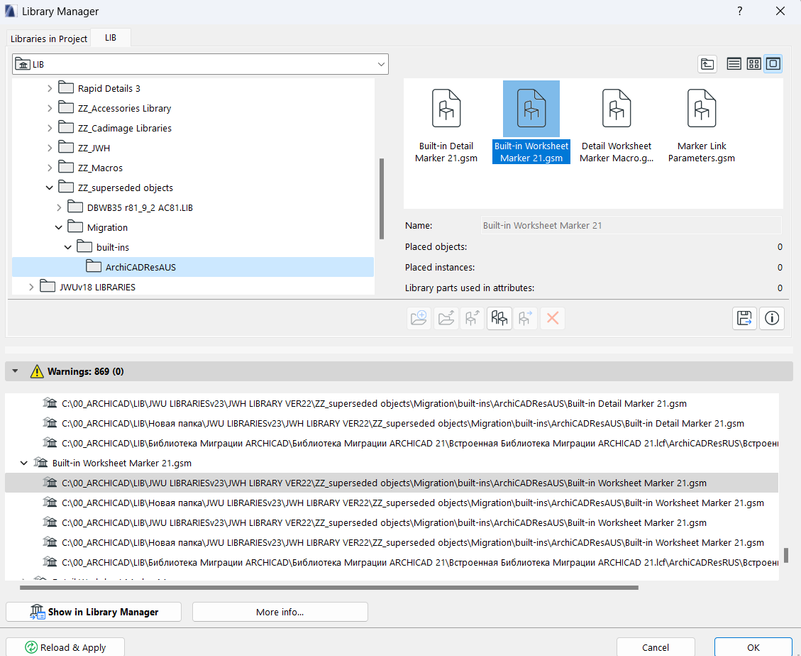
Task: Open the info icon button
Action: click(772, 318)
